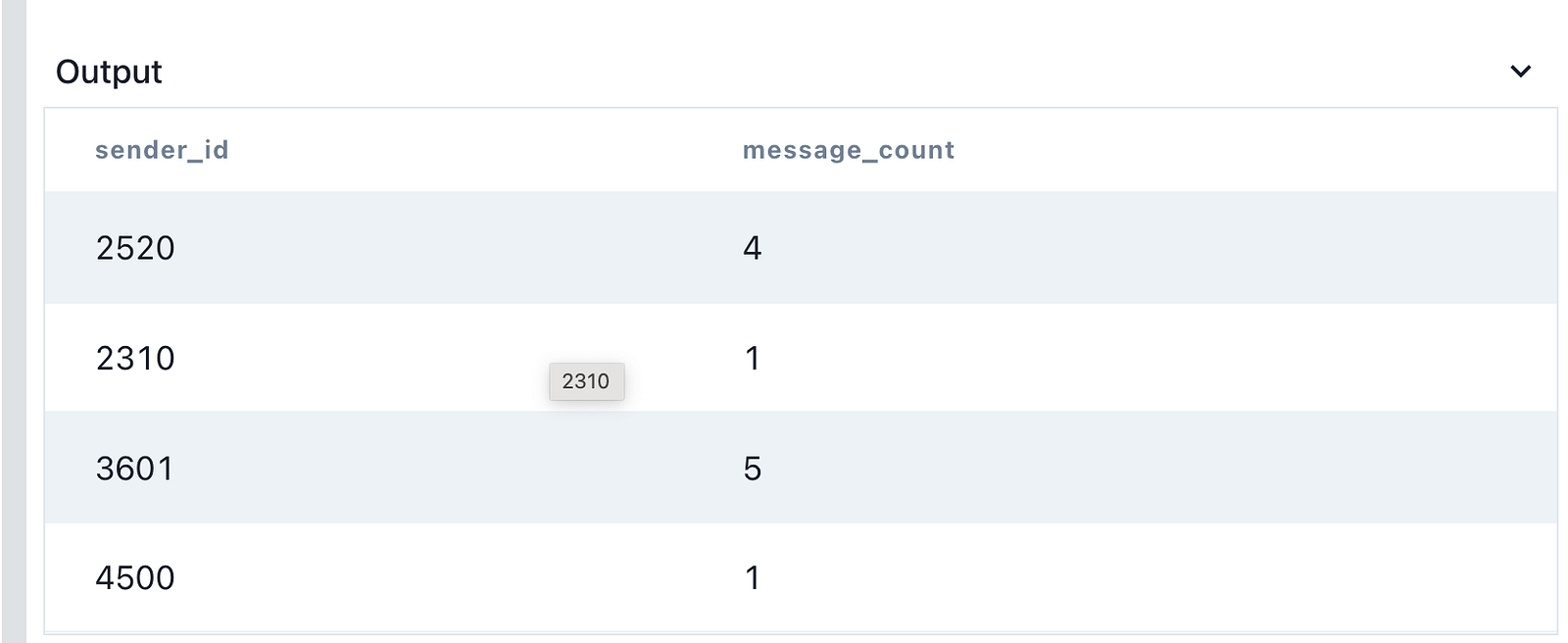
Task: Sort by the message_count column header
Action: click(848, 150)
